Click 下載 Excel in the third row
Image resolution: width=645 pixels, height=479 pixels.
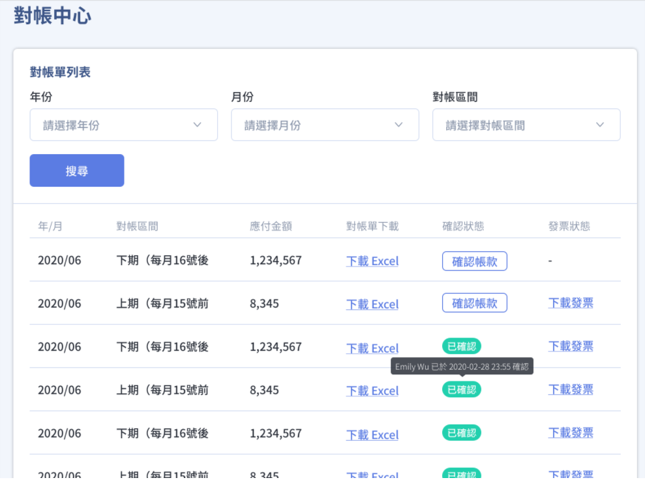pyautogui.click(x=372, y=348)
